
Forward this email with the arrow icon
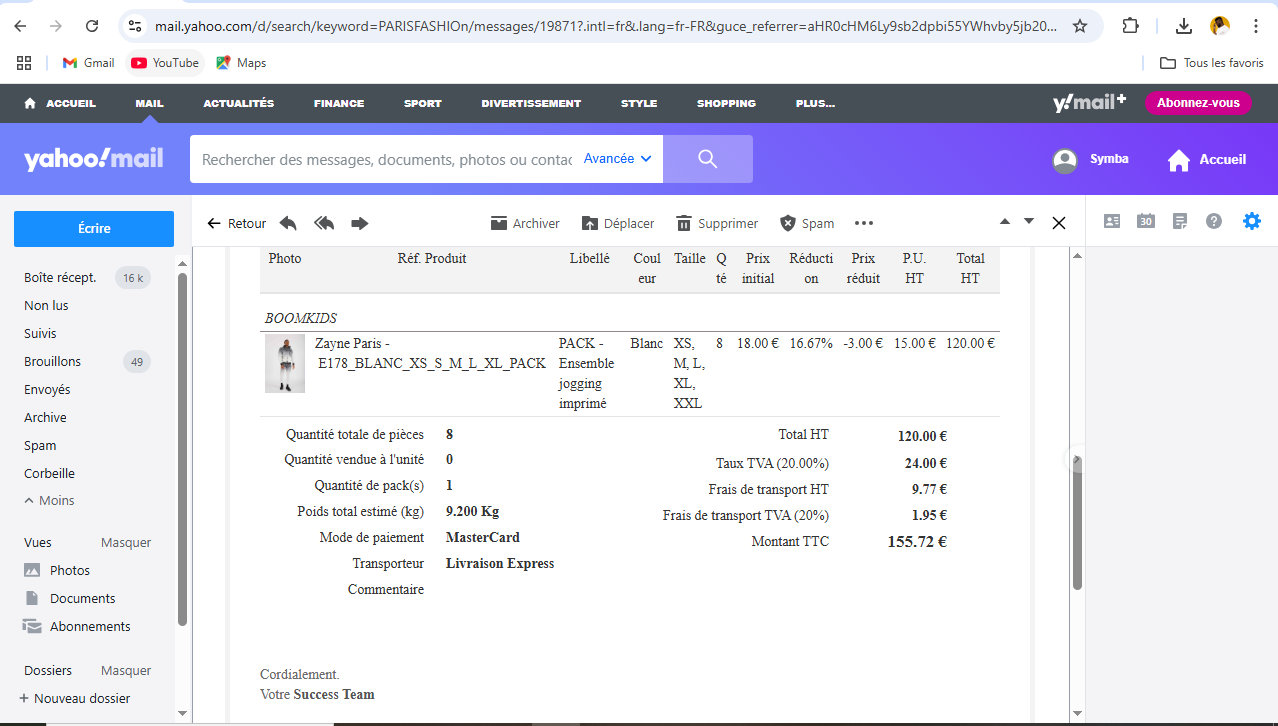(360, 223)
